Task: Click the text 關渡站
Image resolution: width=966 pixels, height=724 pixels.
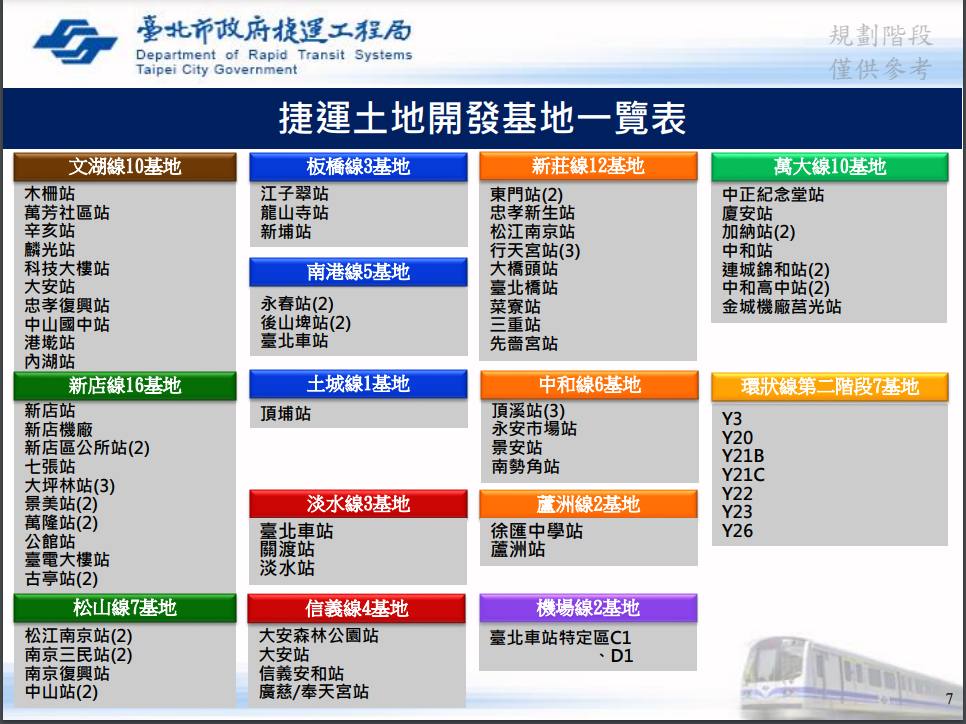Action: click(287, 549)
